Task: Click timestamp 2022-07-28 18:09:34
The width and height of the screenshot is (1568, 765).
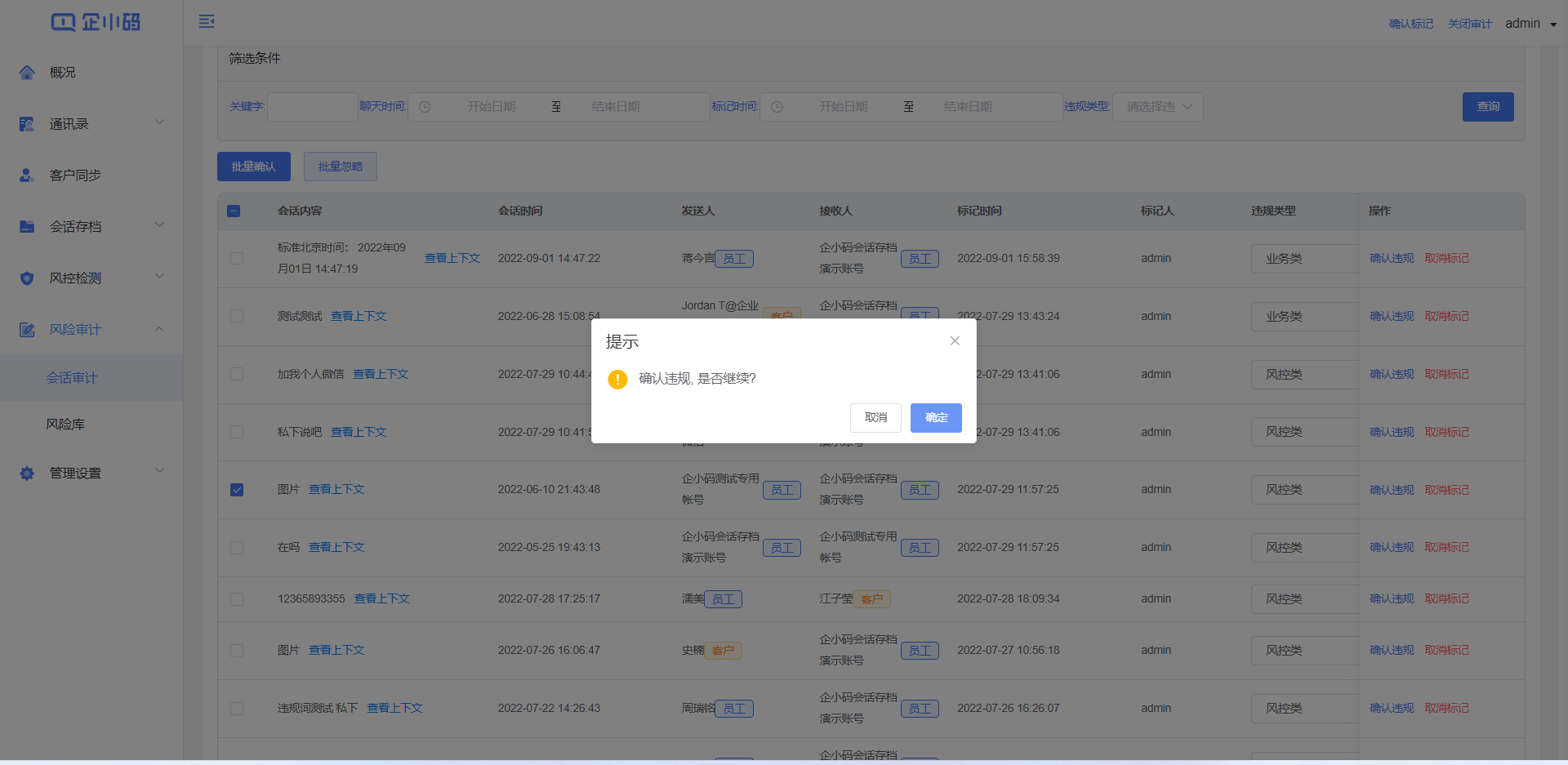Action: pyautogui.click(x=1009, y=599)
